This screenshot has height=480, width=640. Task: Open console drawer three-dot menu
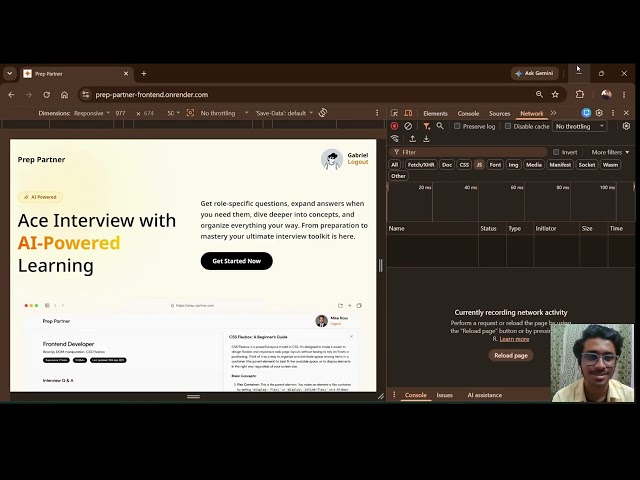pos(394,395)
